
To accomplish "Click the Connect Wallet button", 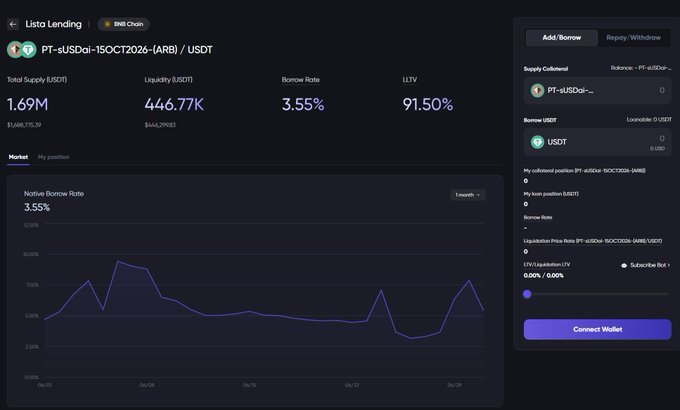I will point(597,329).
